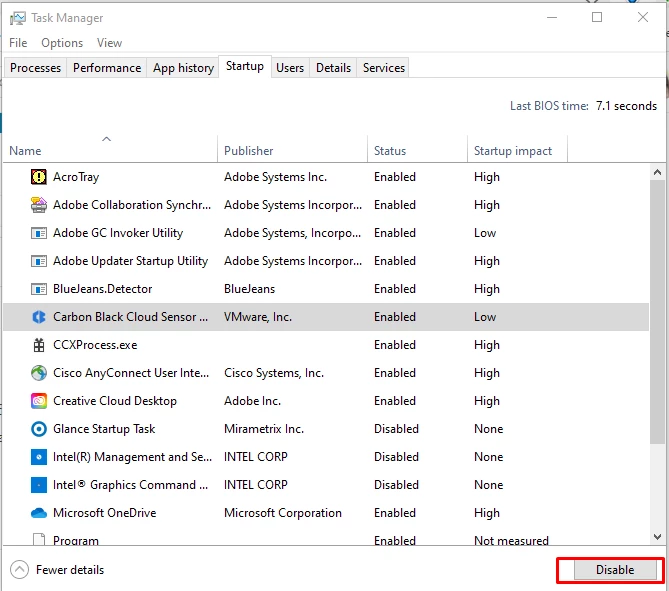This screenshot has height=591, width=669.
Task: Select the Microsoft OneDrive entry
Action: click(326, 513)
